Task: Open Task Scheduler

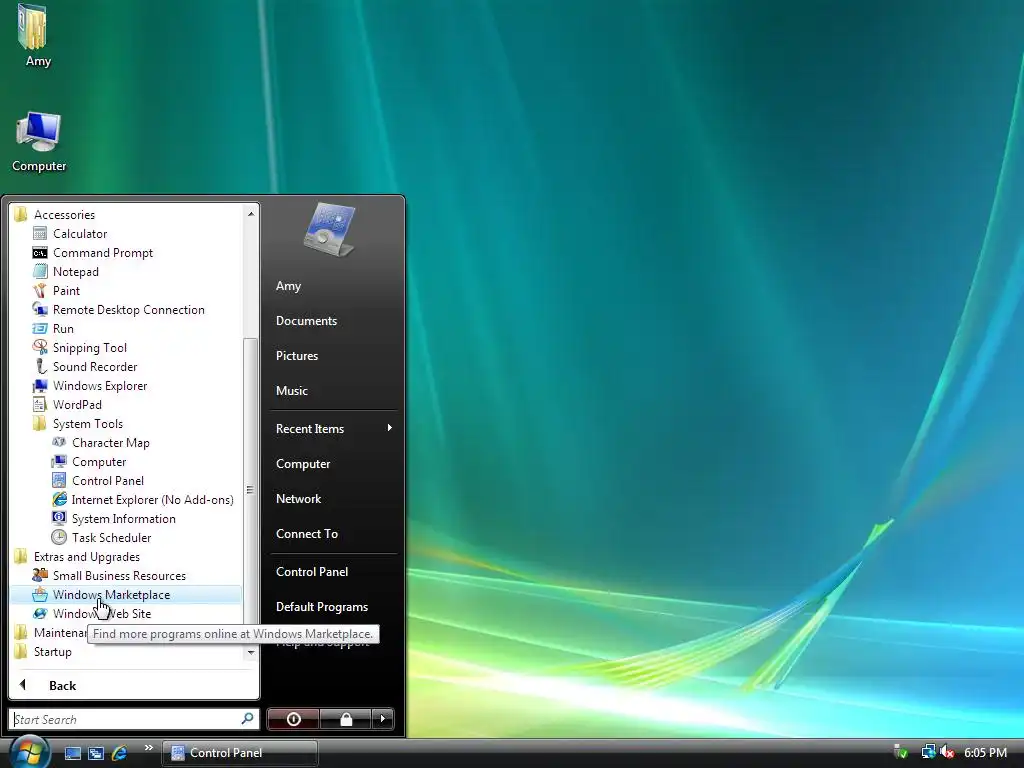Action: (x=111, y=537)
